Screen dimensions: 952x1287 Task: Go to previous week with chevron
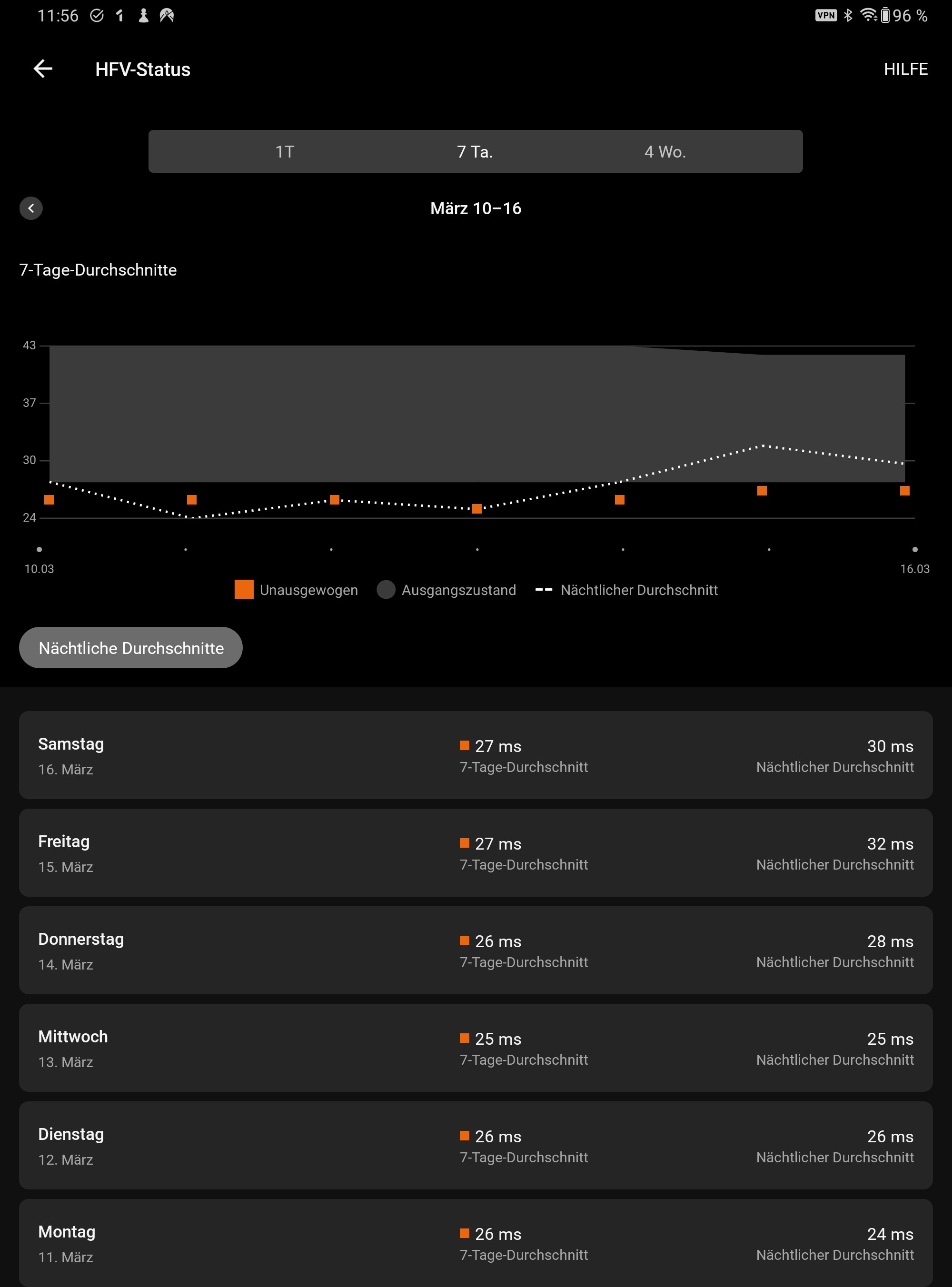pos(31,208)
